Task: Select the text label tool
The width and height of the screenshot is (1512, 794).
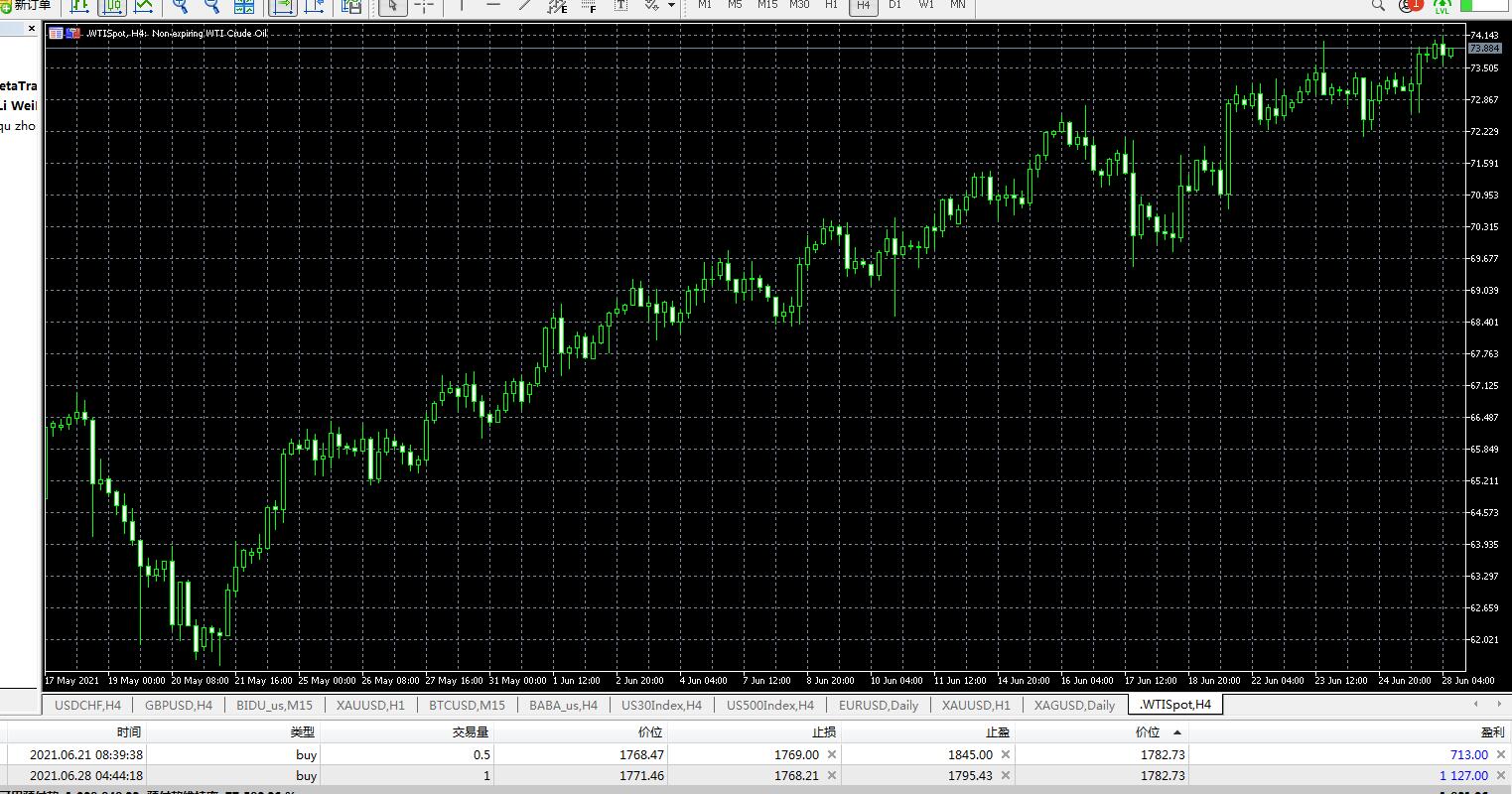Action: 621,6
